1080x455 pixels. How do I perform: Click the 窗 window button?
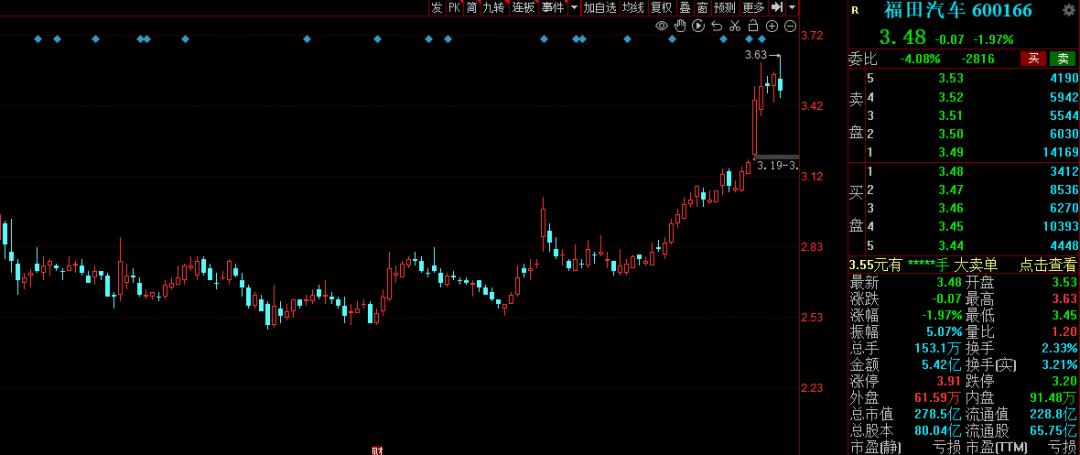point(702,8)
